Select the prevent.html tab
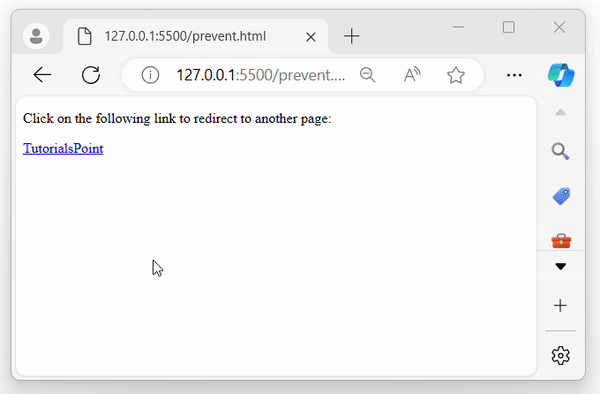This screenshot has width=600, height=394. pyautogui.click(x=196, y=36)
